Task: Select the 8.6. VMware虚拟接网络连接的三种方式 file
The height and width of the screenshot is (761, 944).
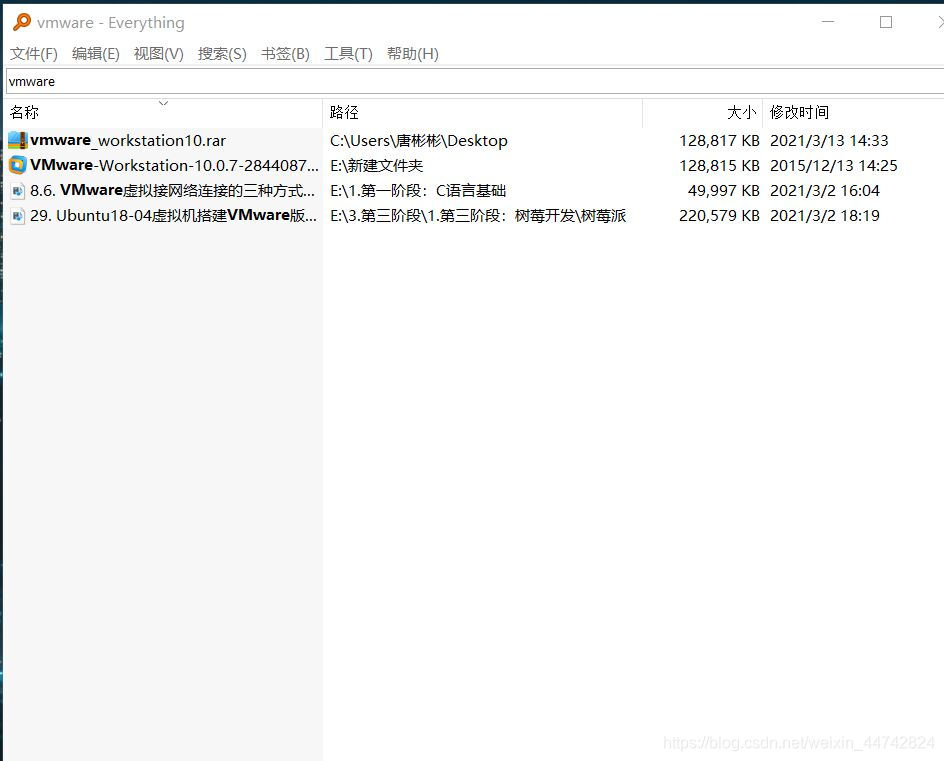Action: (x=173, y=191)
